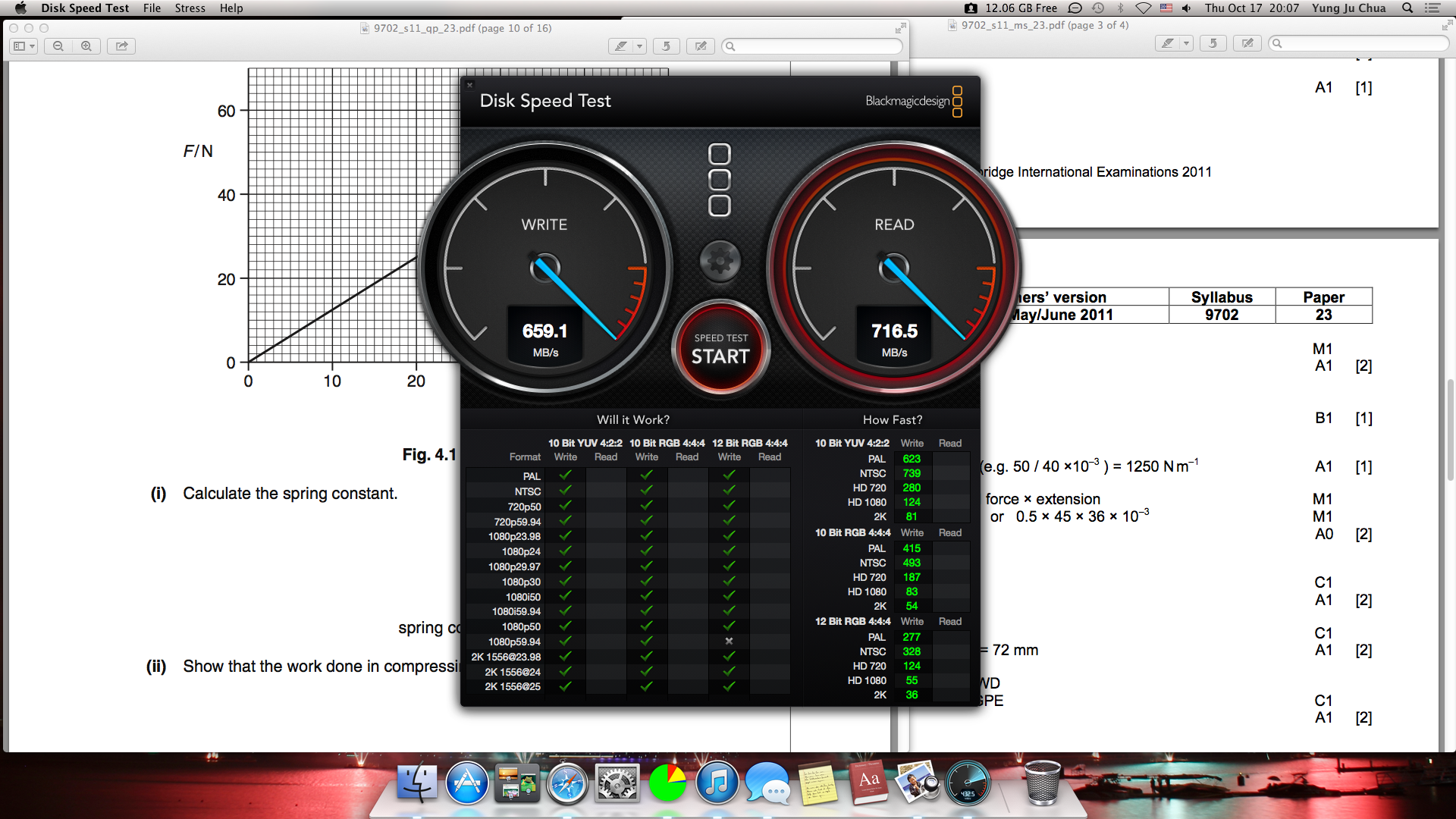Click the Will it Work? heading
Screen dimensions: 1456x819
point(632,419)
